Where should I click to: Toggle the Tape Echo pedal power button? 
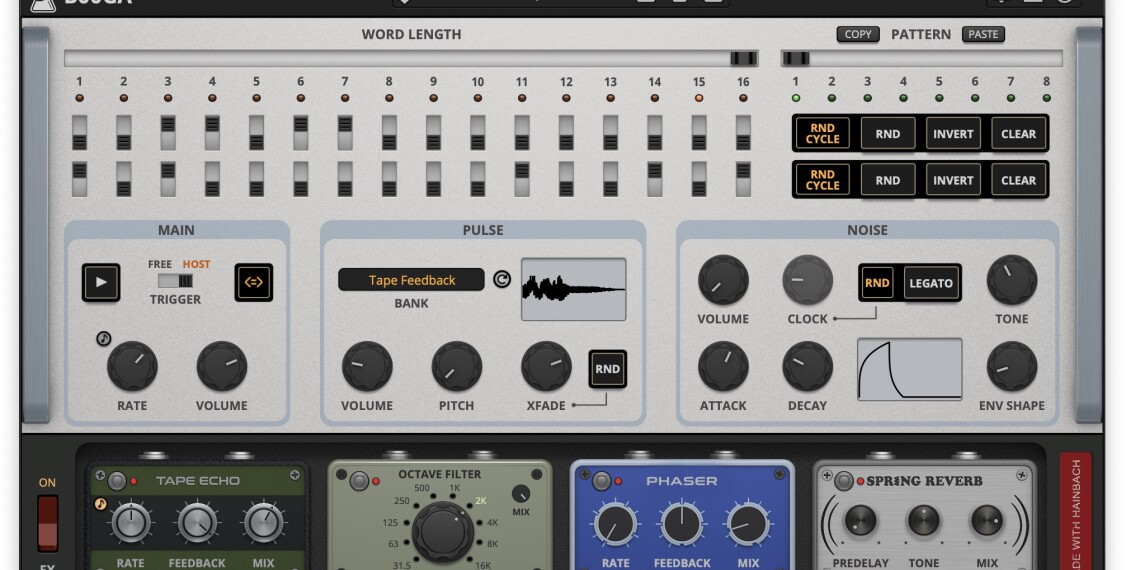117,481
